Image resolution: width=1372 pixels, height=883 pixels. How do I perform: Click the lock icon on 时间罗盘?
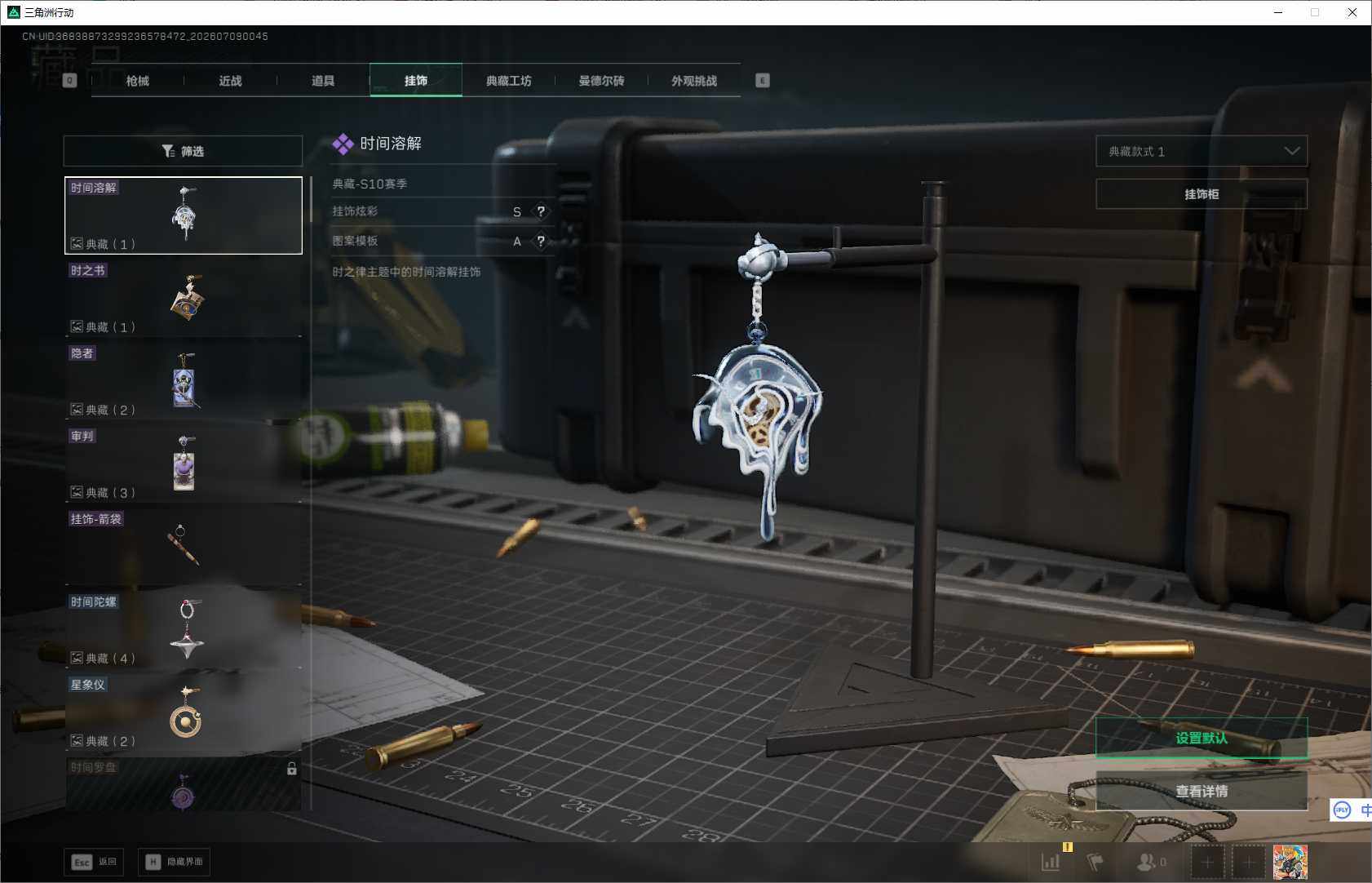pos(291,769)
